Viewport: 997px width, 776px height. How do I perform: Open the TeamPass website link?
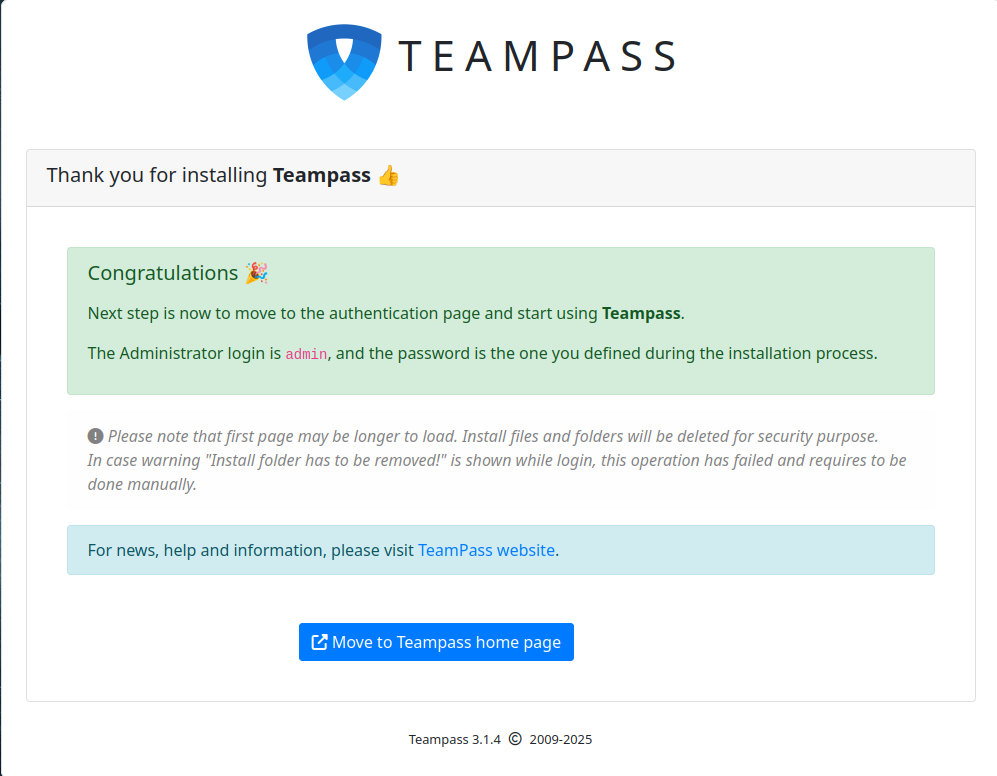click(486, 550)
